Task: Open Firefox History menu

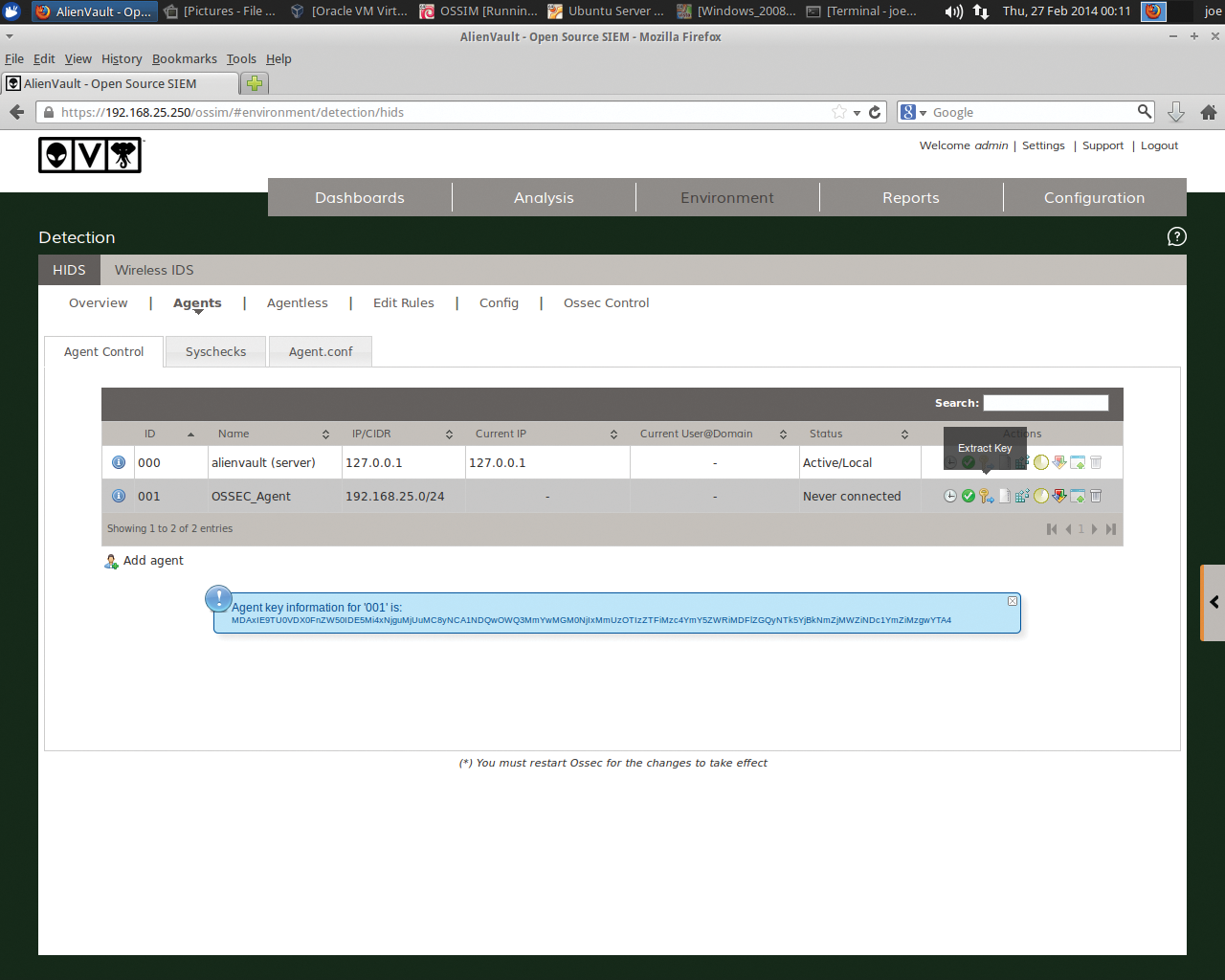Action: click(x=122, y=58)
